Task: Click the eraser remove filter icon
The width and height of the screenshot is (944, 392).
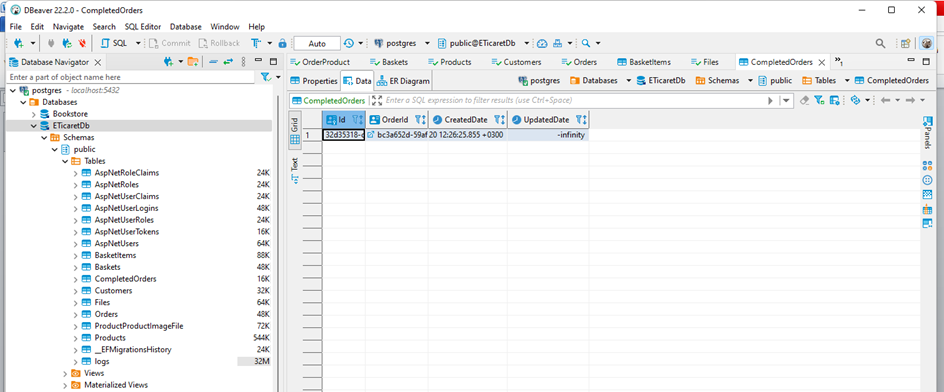Action: point(804,101)
